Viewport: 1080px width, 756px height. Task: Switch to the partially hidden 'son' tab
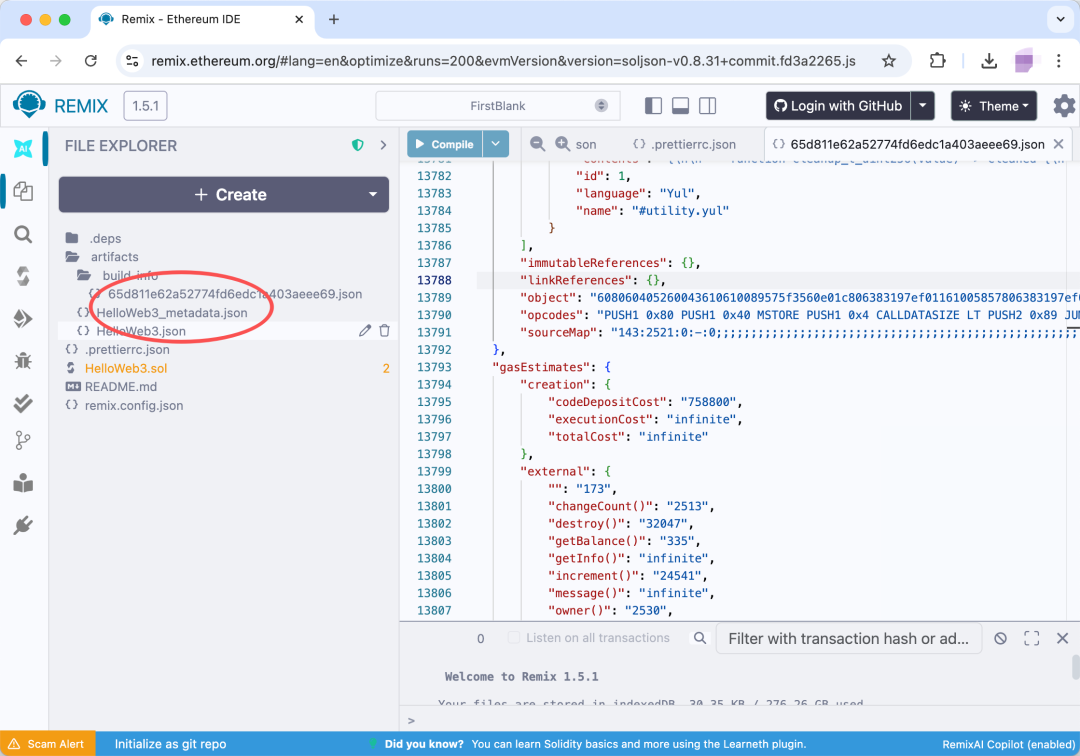pos(586,144)
